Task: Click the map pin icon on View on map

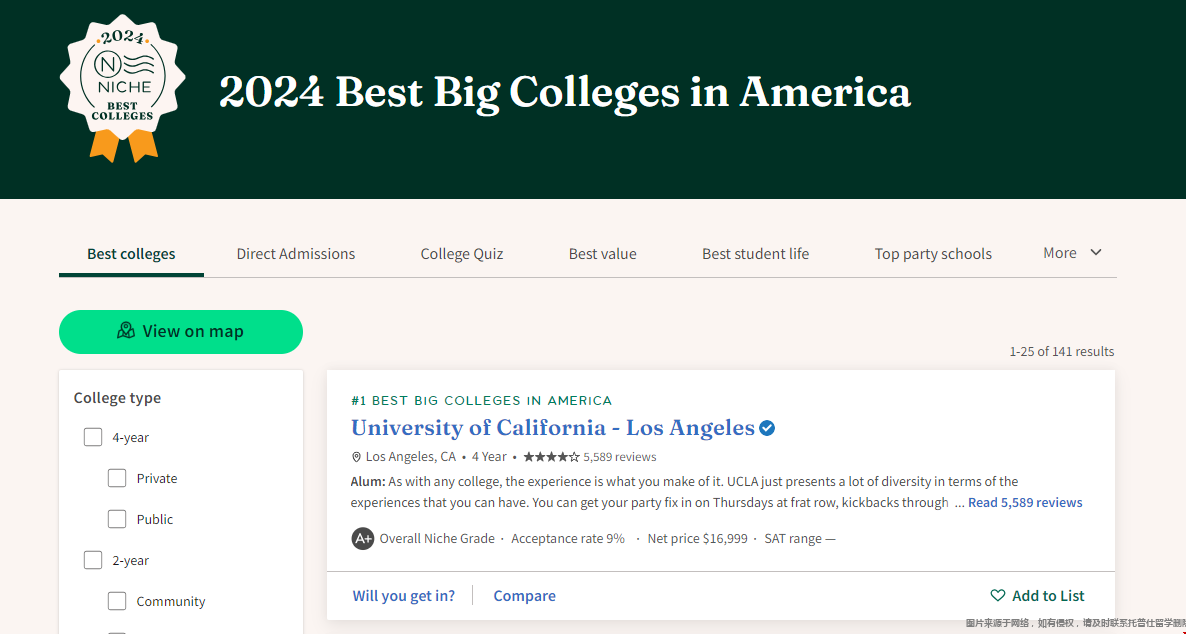Action: [126, 331]
